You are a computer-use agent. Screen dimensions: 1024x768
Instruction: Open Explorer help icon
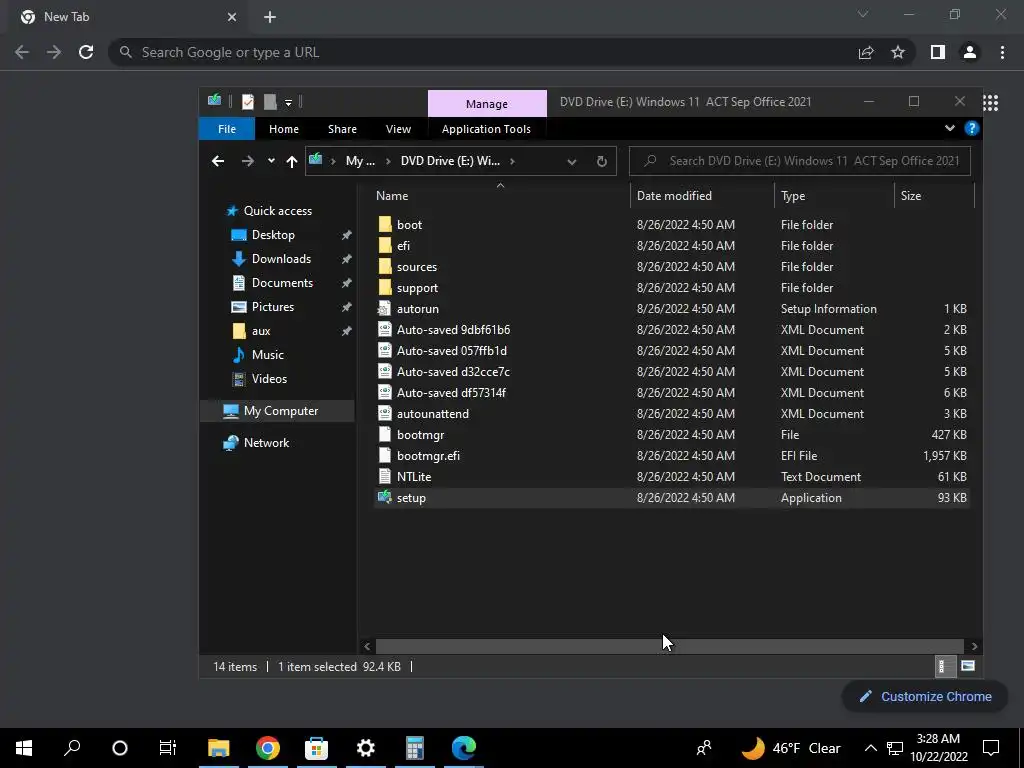[972, 128]
